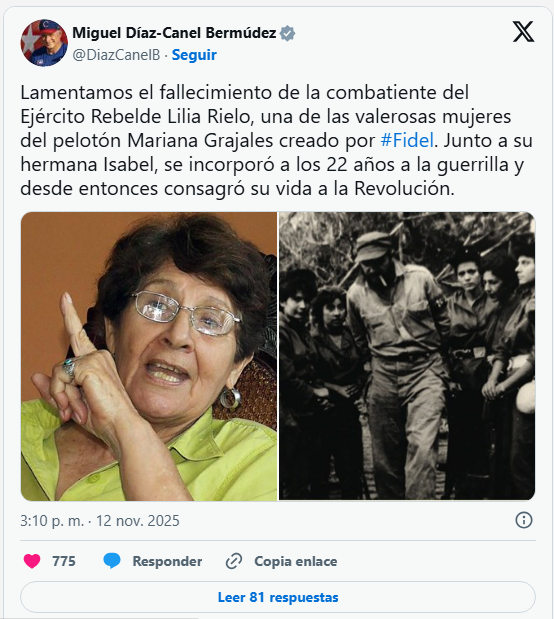Click the blue reply speech bubble icon
554x619 pixels.
112,561
